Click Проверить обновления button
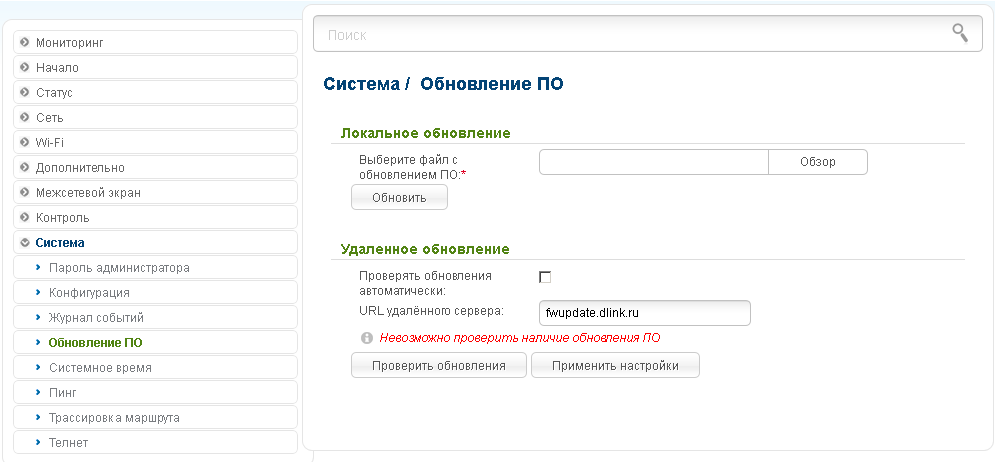The height and width of the screenshot is (462, 995). pyautogui.click(x=438, y=366)
